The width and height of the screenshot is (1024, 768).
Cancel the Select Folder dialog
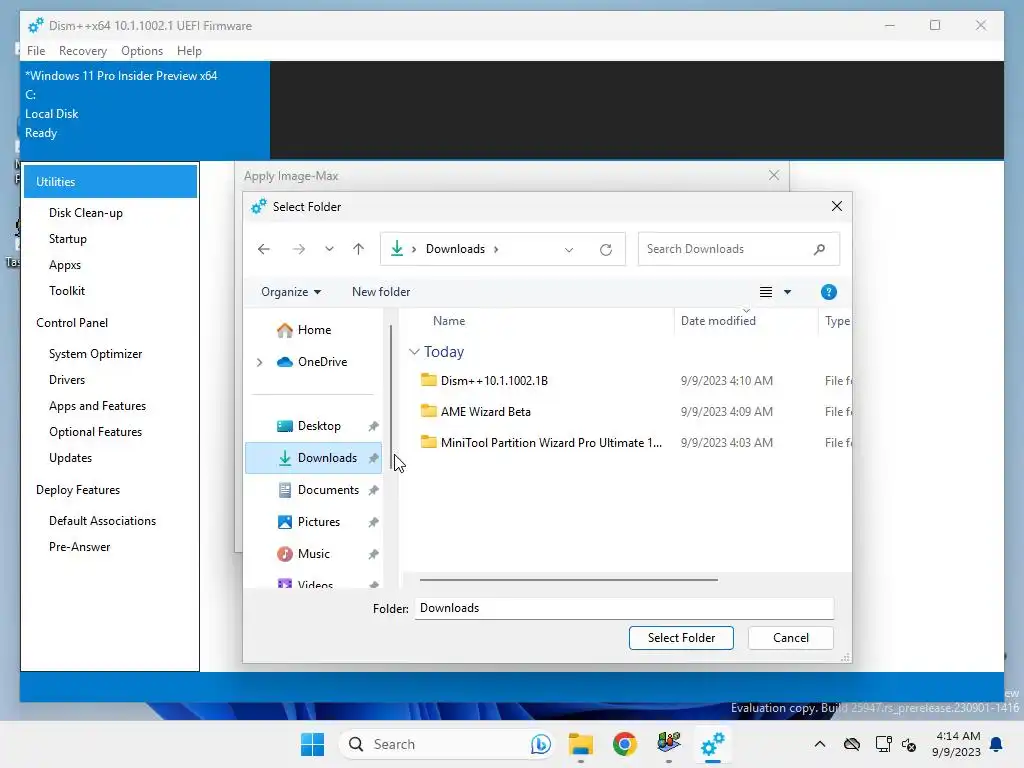click(x=790, y=638)
